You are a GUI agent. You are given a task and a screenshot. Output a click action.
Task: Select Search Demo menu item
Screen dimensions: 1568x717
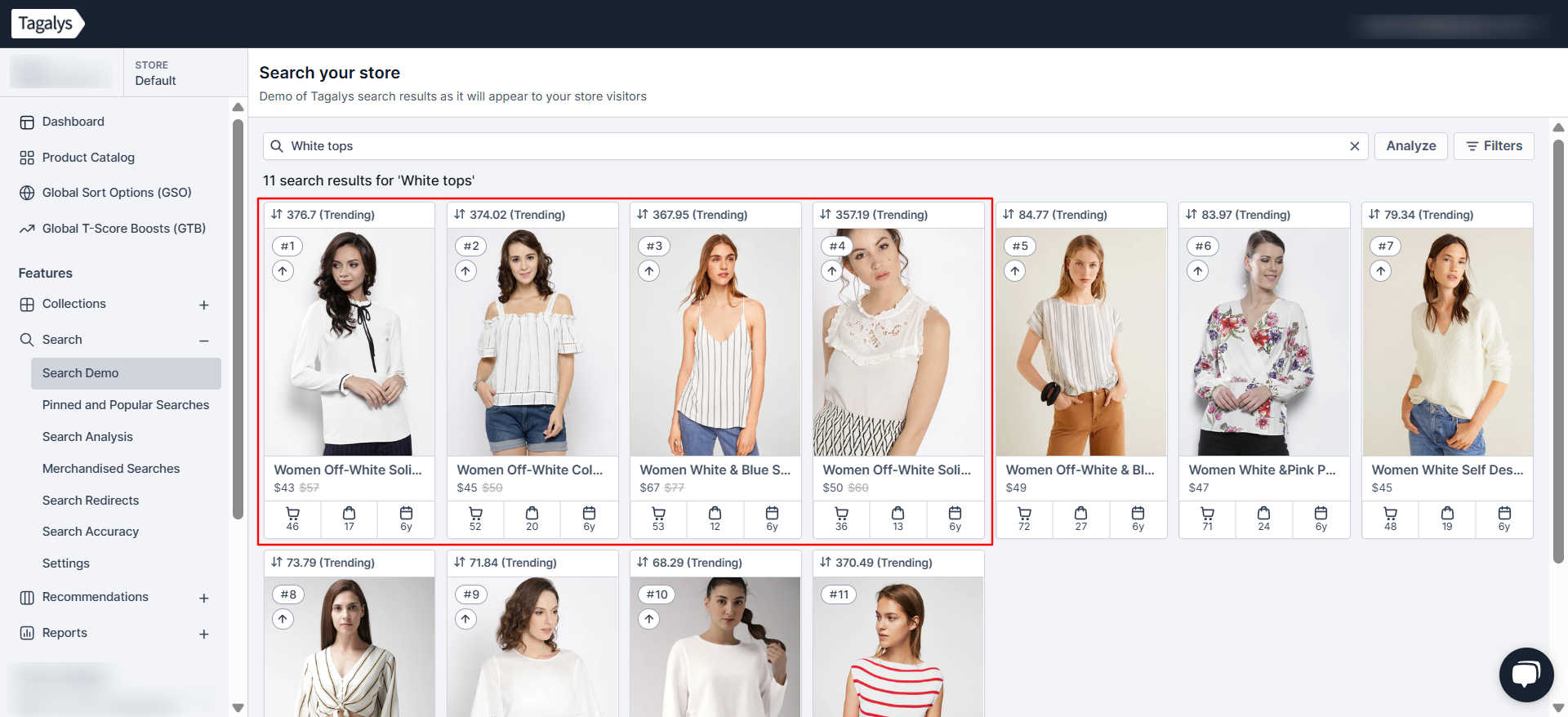(x=126, y=373)
